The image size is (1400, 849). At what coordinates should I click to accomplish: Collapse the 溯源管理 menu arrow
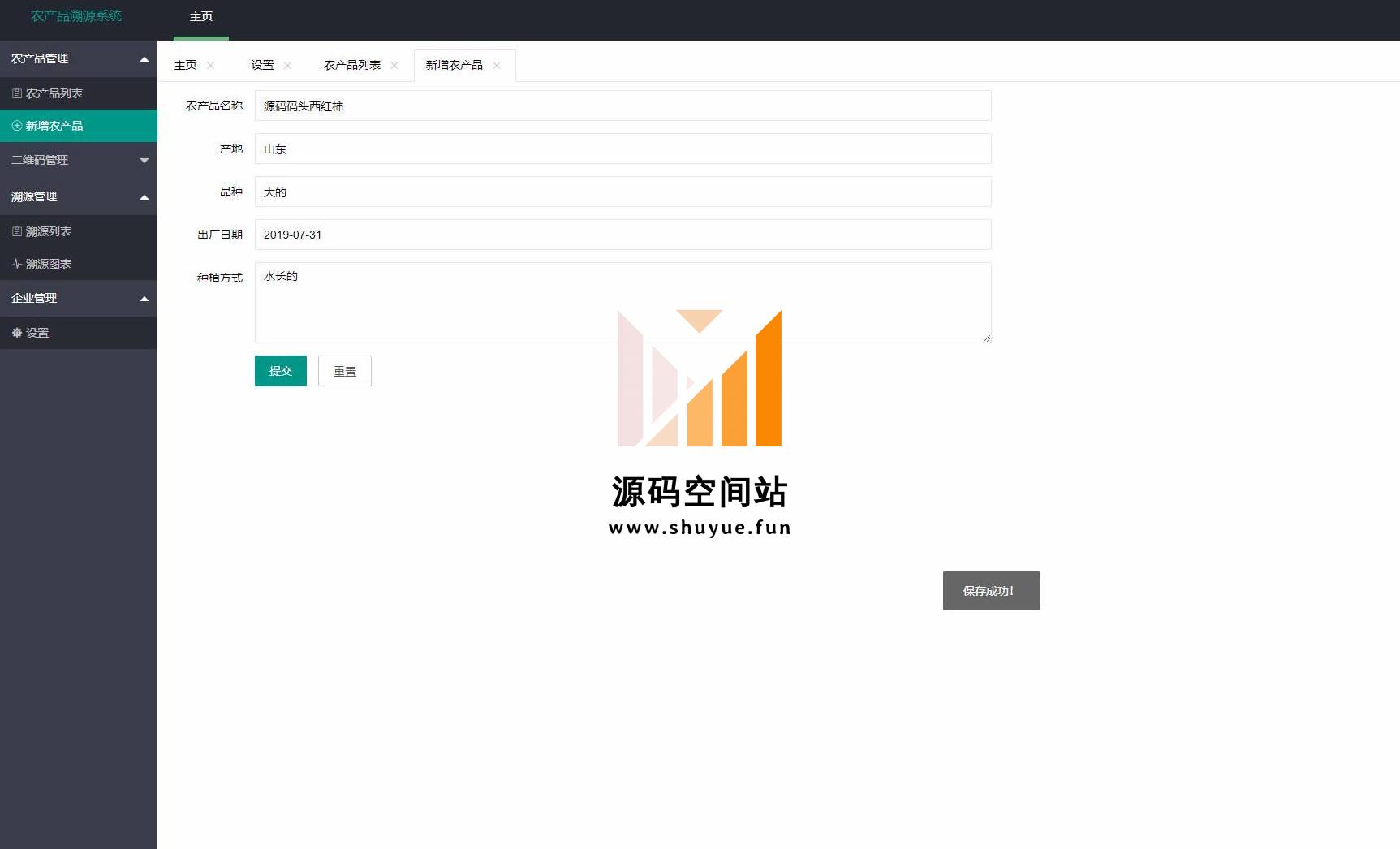tap(144, 197)
